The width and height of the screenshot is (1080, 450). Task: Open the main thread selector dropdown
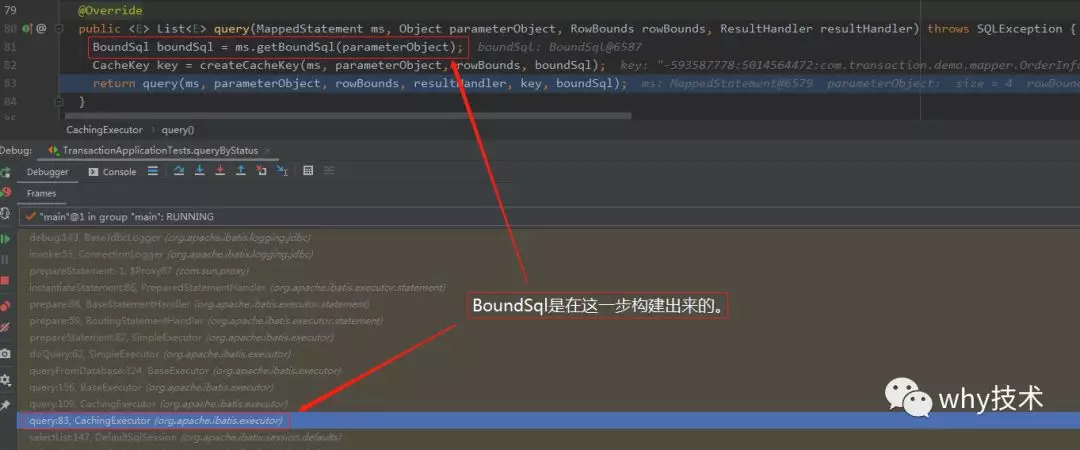(548, 216)
